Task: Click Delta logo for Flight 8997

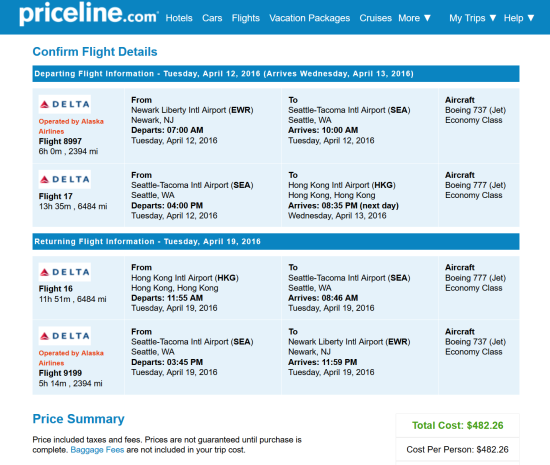Action: (x=65, y=104)
